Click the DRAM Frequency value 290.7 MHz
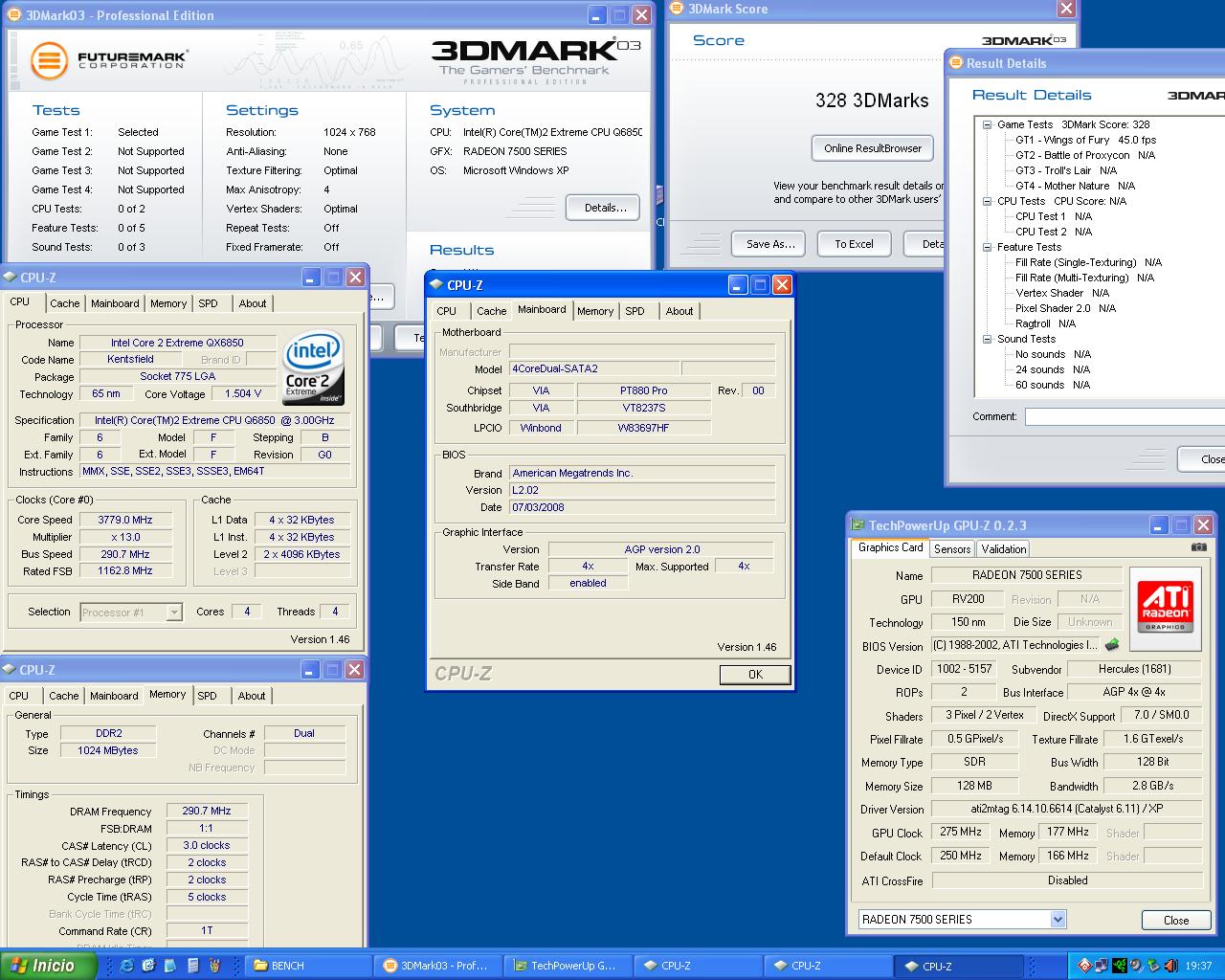This screenshot has height=980, width=1225. click(206, 811)
